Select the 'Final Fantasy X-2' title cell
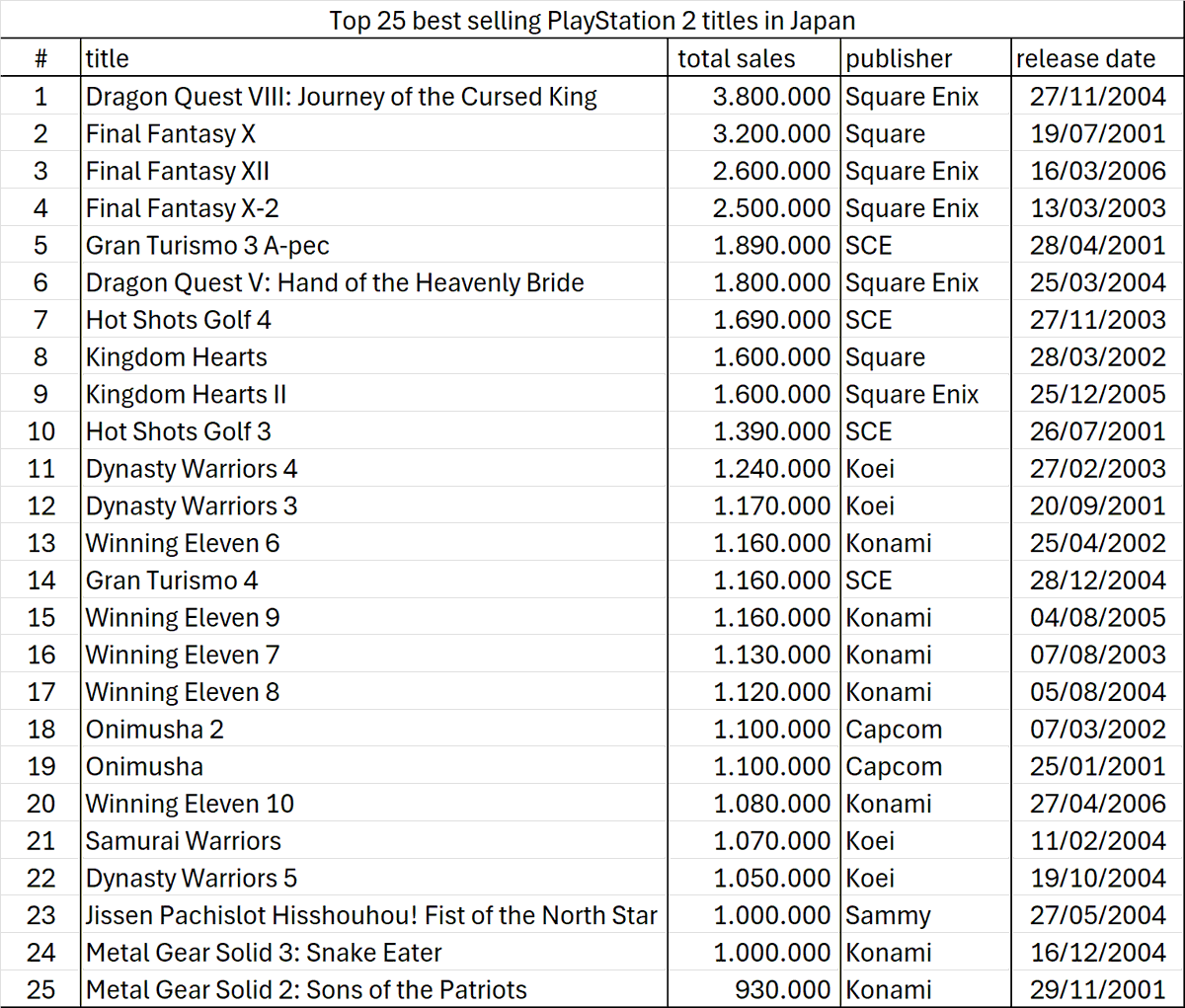 (x=374, y=208)
